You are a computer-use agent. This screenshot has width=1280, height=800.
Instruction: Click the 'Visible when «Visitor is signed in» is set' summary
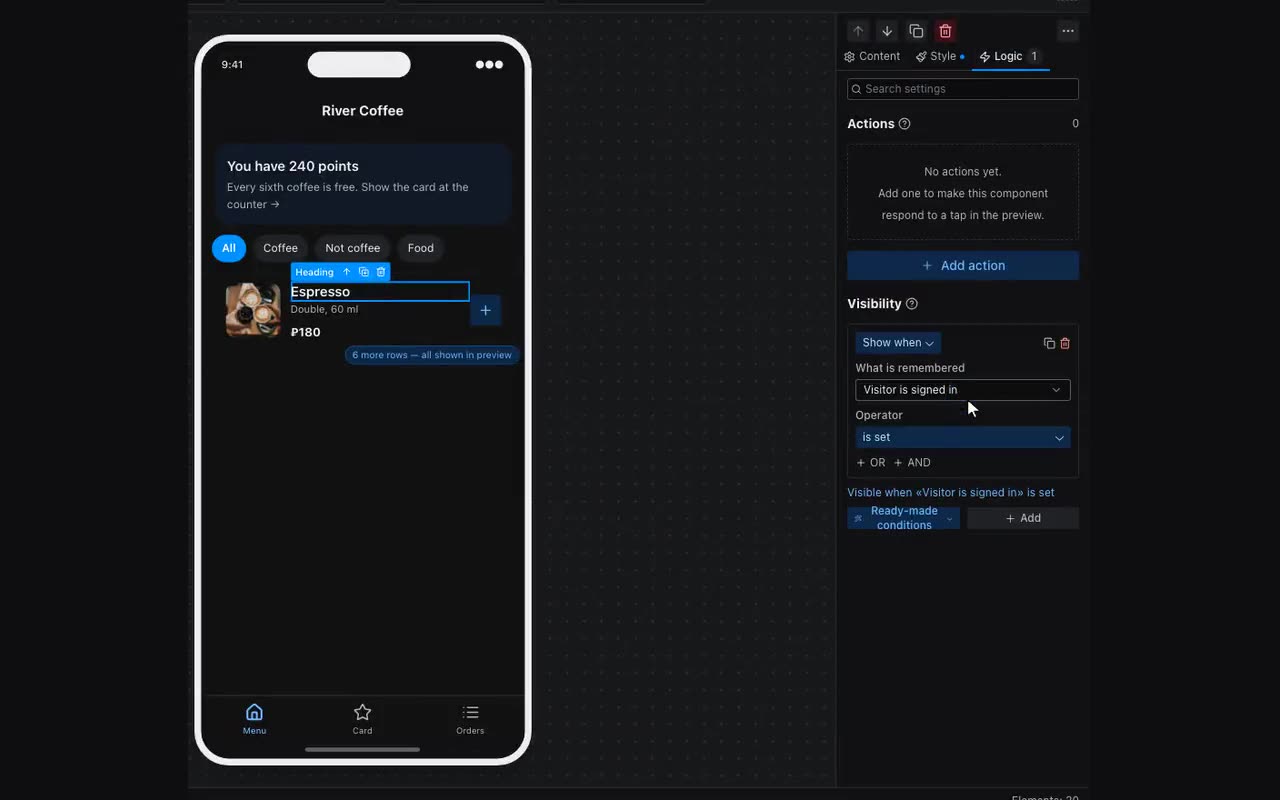[x=951, y=493]
